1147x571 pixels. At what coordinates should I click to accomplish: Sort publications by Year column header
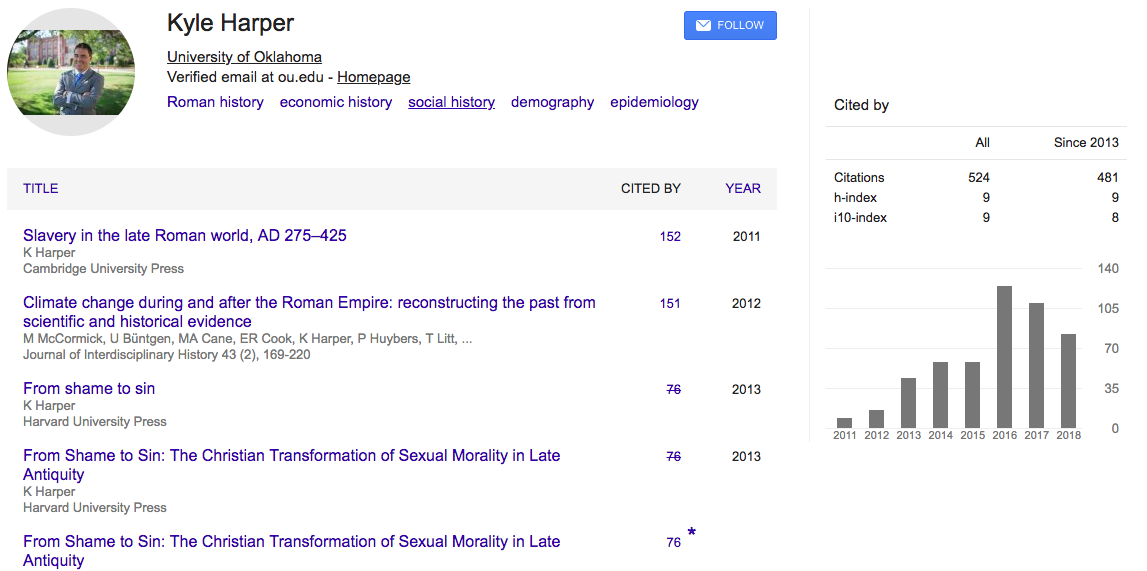click(x=743, y=188)
